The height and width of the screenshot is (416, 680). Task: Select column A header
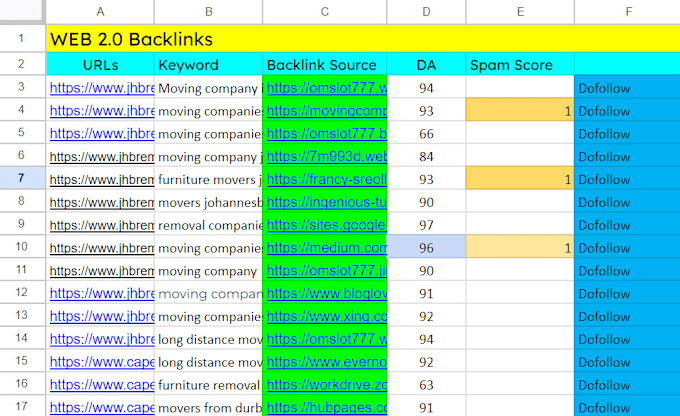tap(100, 12)
